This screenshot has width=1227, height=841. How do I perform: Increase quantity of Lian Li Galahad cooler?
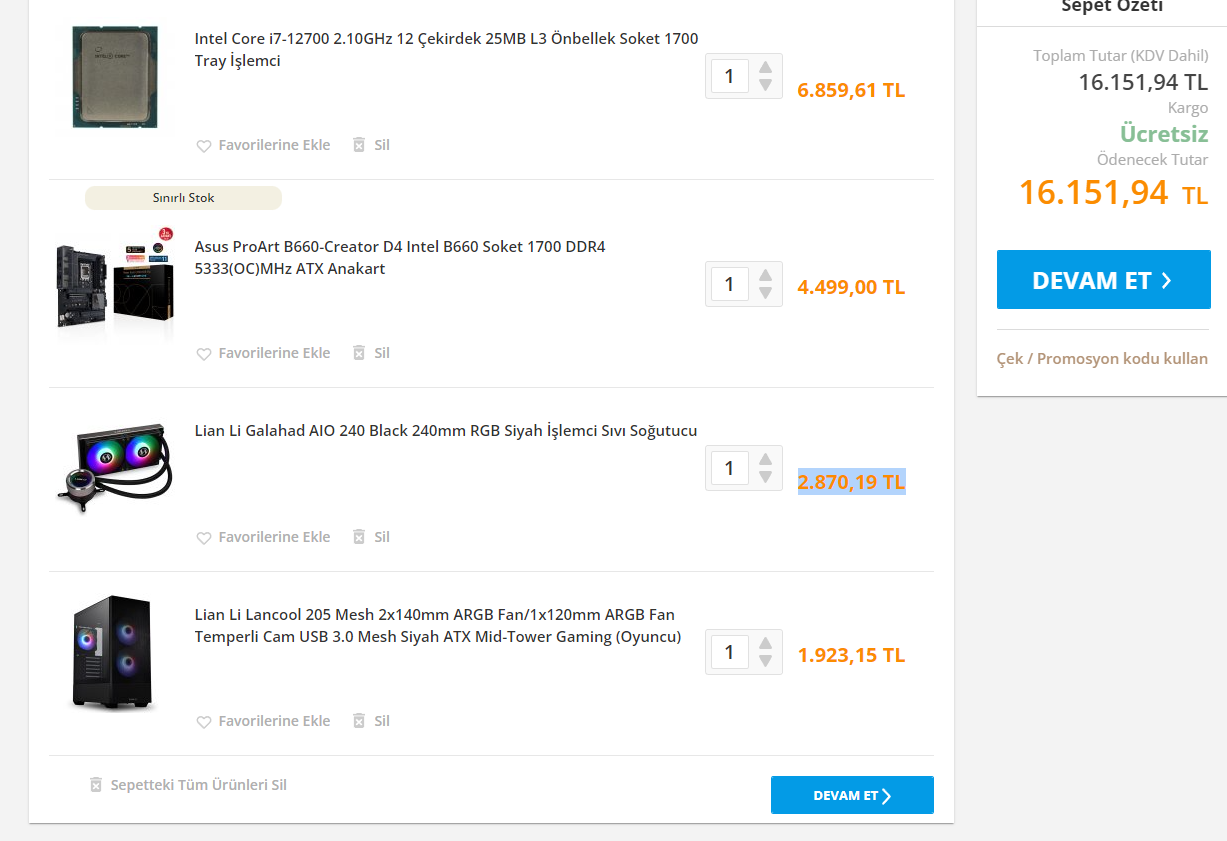tap(765, 459)
